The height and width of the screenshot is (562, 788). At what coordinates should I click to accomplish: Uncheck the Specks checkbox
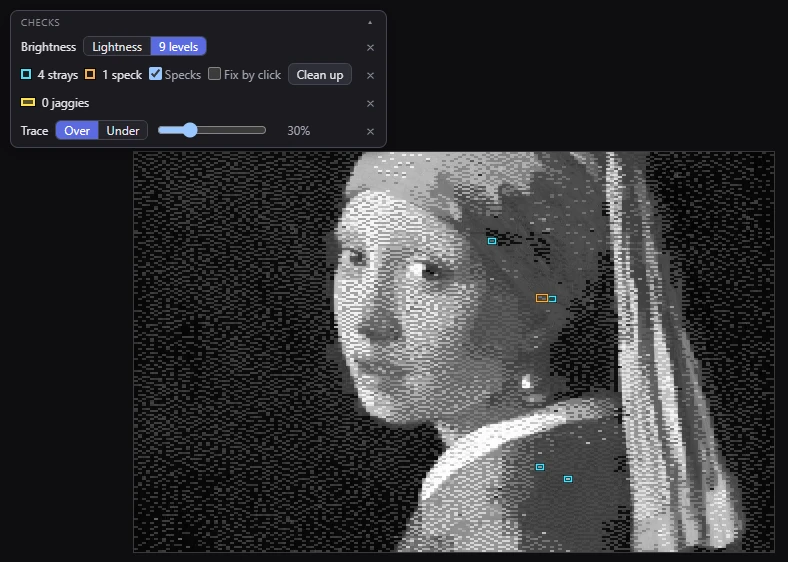(155, 74)
